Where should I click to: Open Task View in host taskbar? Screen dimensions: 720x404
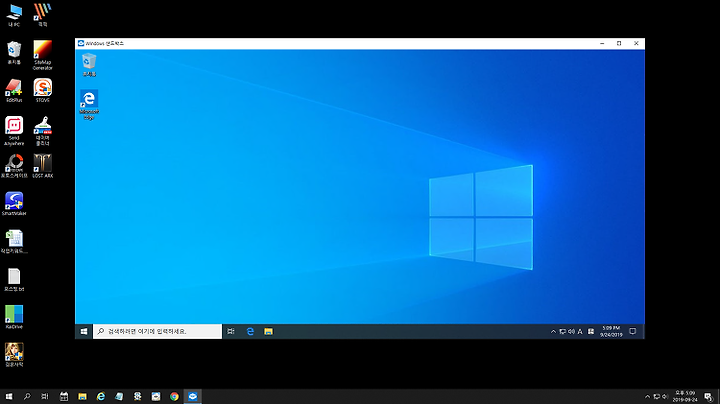tap(45, 397)
